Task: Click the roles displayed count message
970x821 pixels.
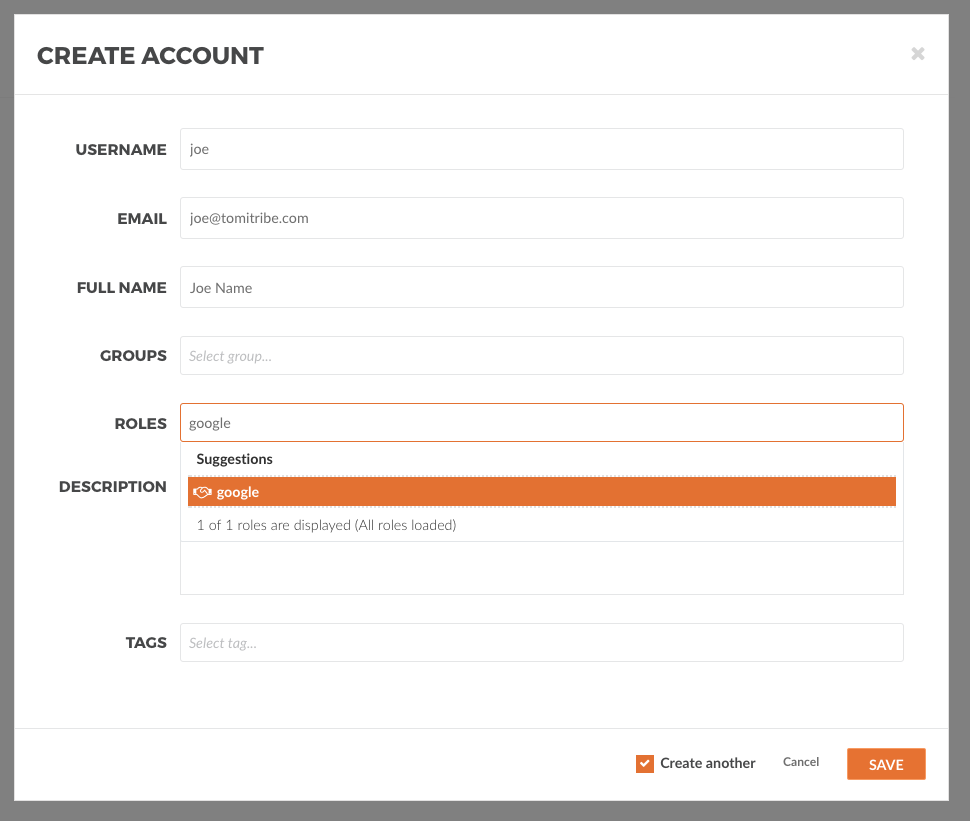Action: click(x=326, y=525)
